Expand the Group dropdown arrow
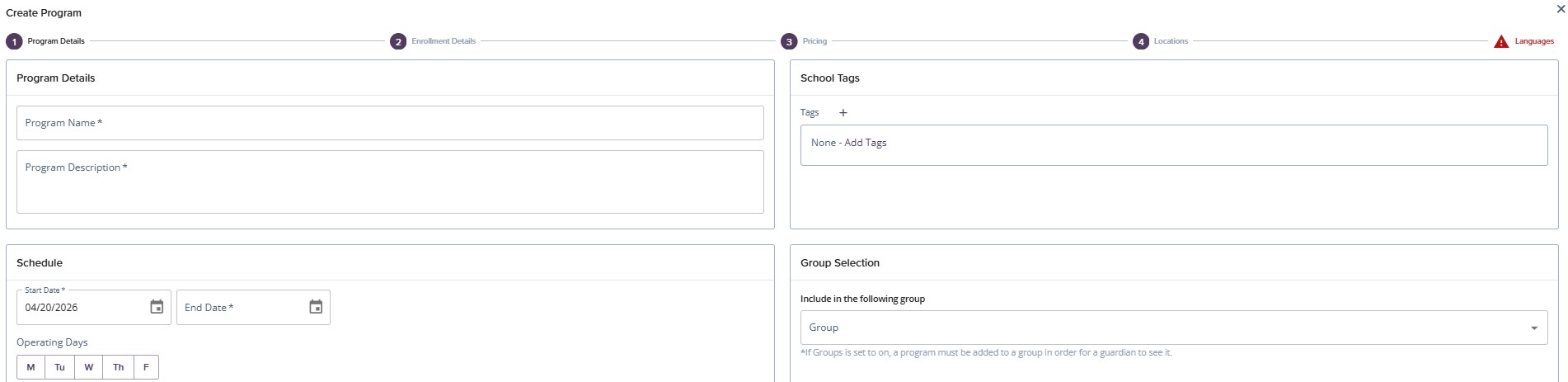 (1533, 328)
